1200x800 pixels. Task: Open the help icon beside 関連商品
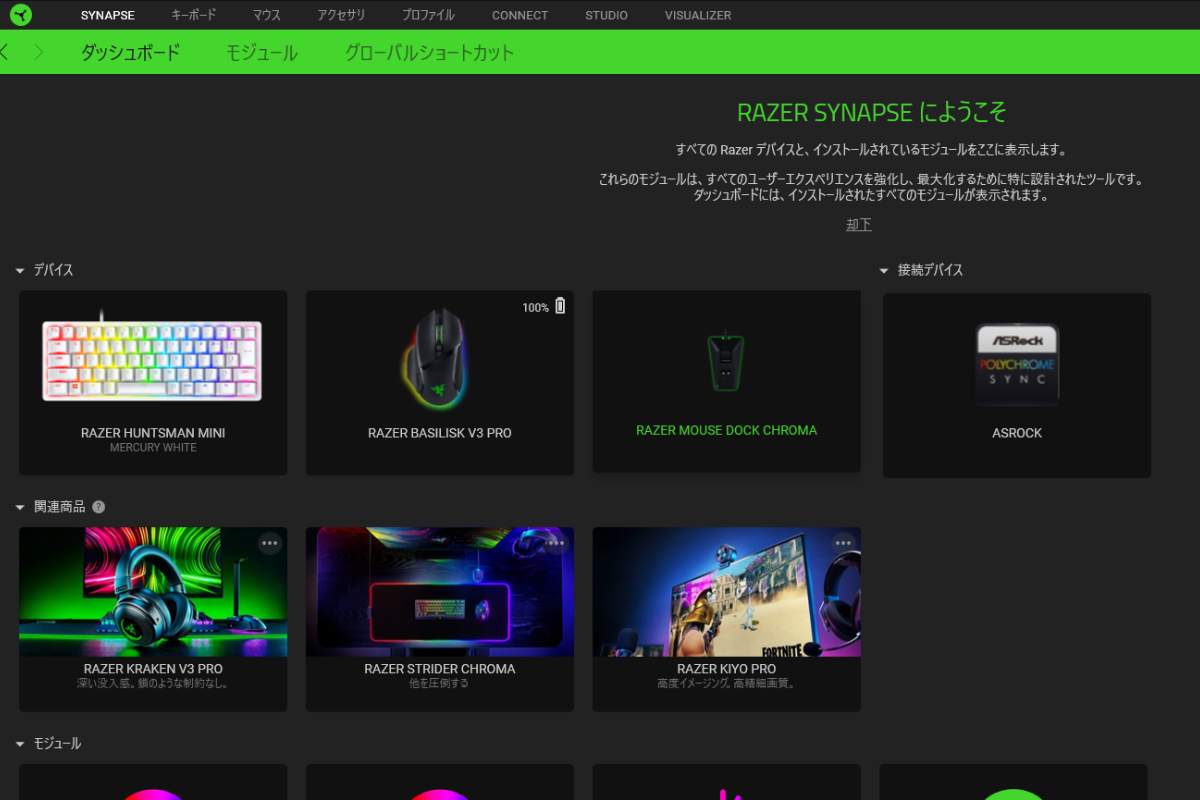98,507
